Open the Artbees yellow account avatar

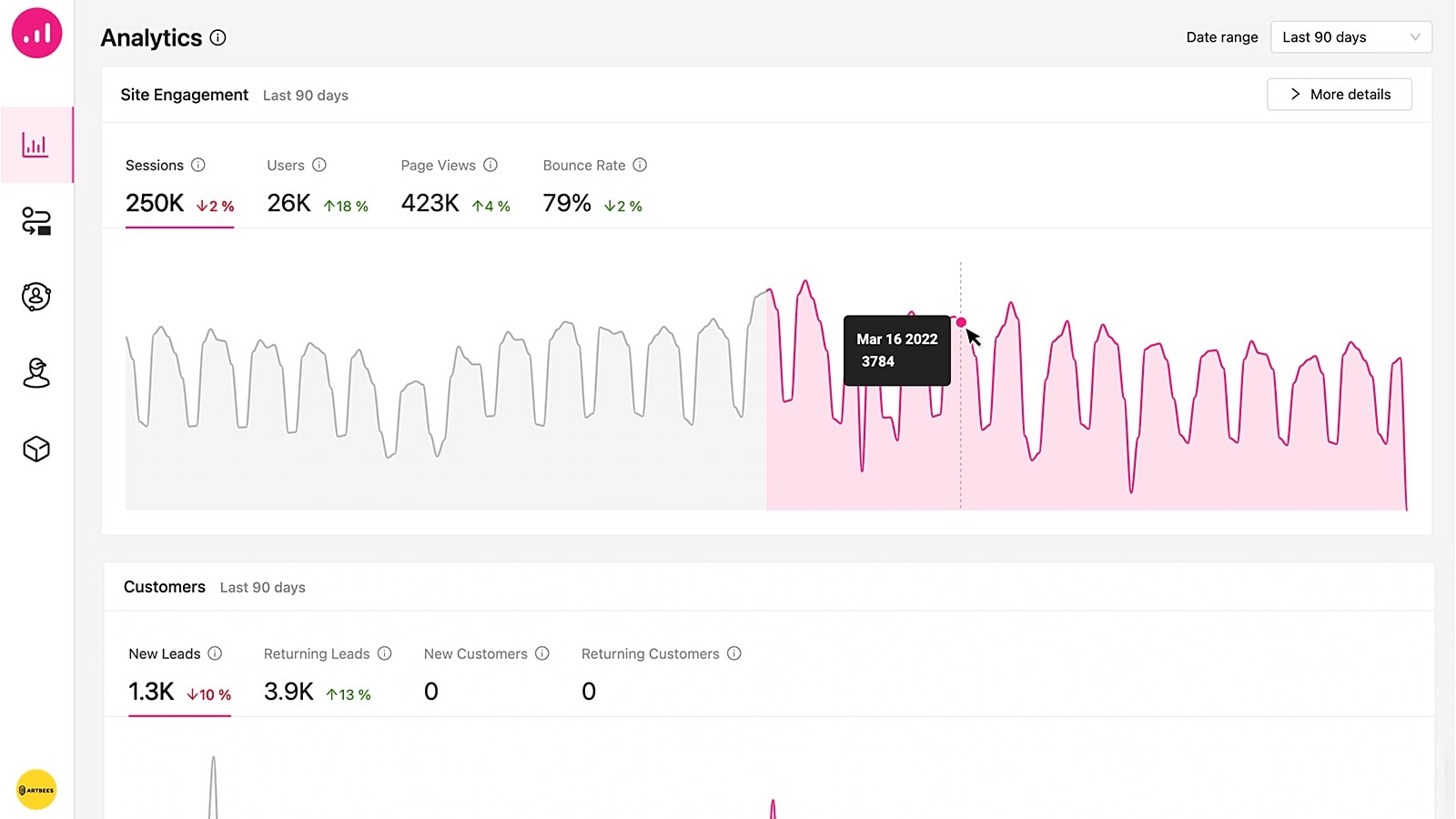(36, 790)
